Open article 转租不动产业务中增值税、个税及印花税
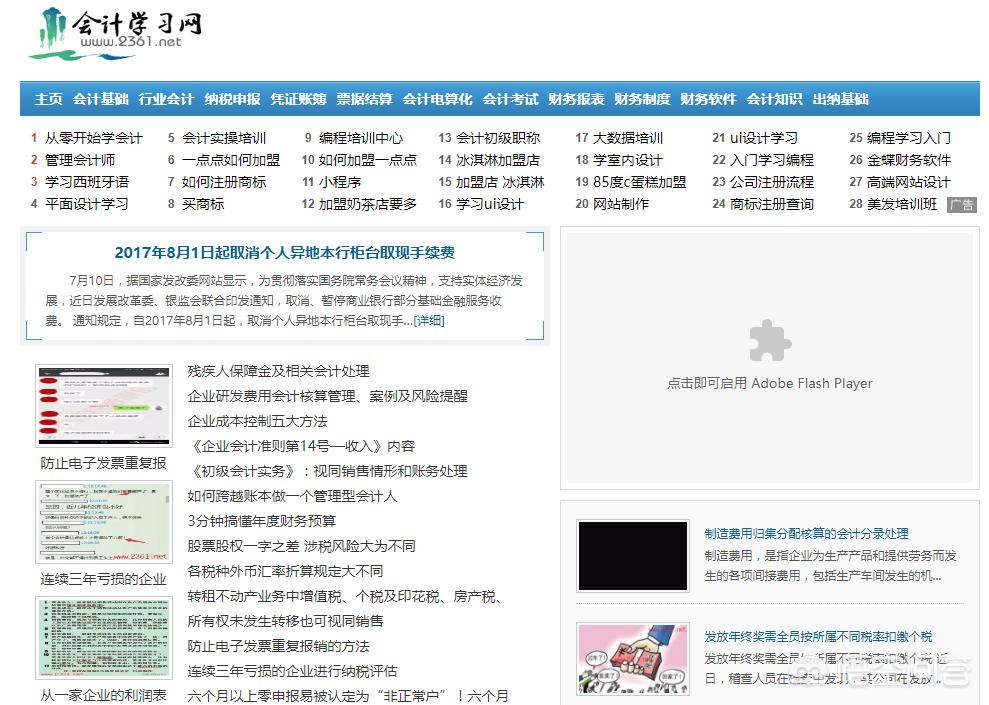 pyautogui.click(x=345, y=597)
